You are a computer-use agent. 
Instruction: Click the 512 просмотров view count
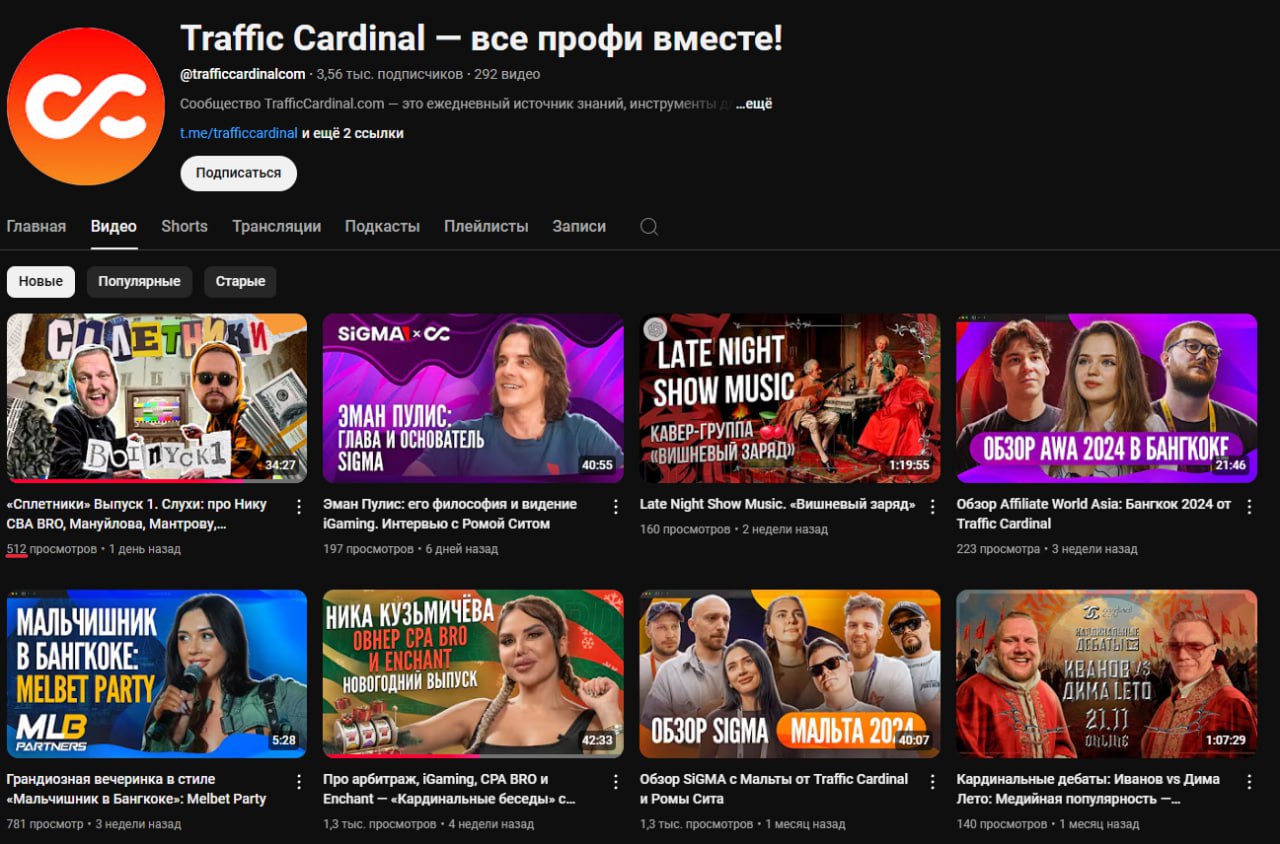52,549
